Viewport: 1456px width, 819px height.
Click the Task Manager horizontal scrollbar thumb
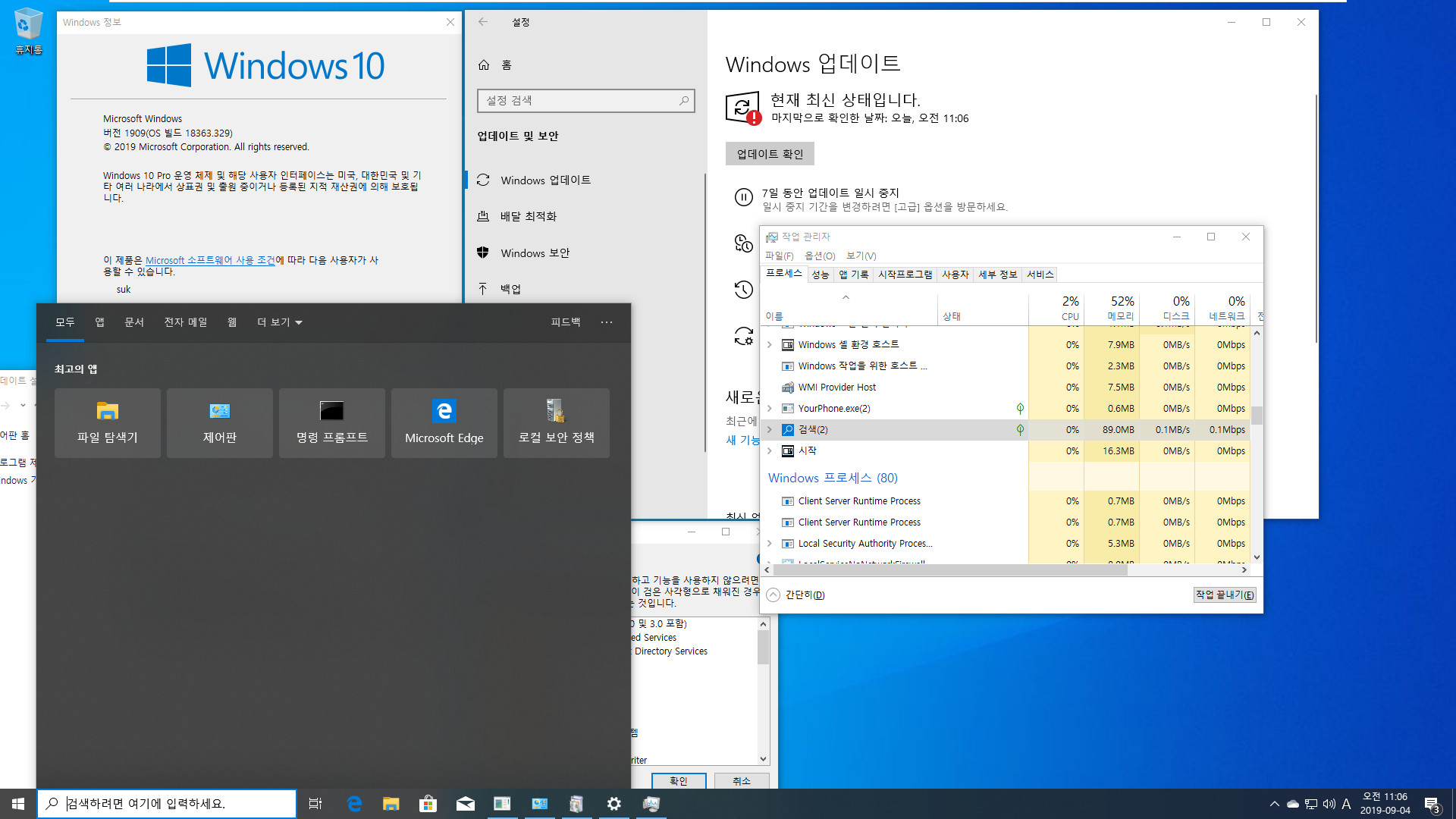(x=950, y=570)
